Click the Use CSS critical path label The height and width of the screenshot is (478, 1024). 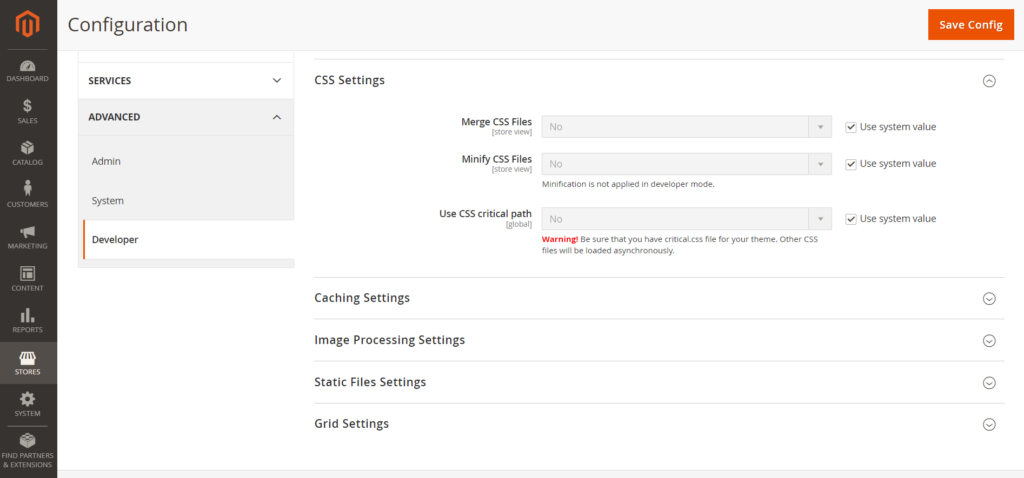[486, 214]
